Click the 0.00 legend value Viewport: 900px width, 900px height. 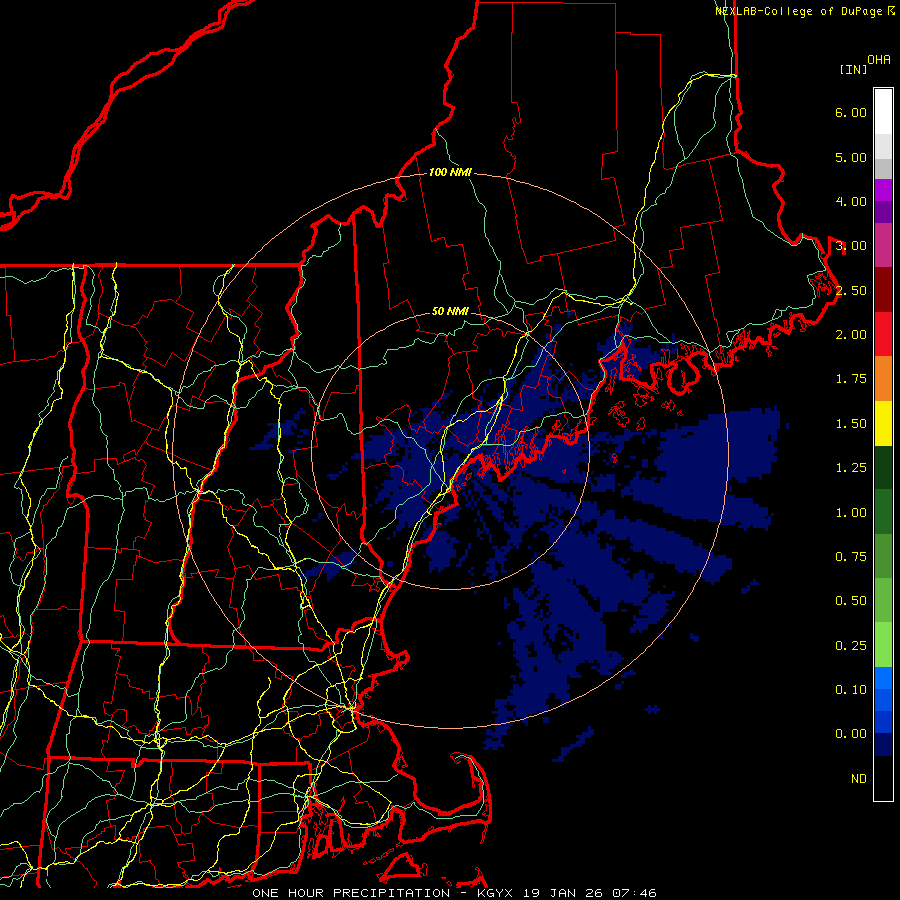[x=851, y=734]
